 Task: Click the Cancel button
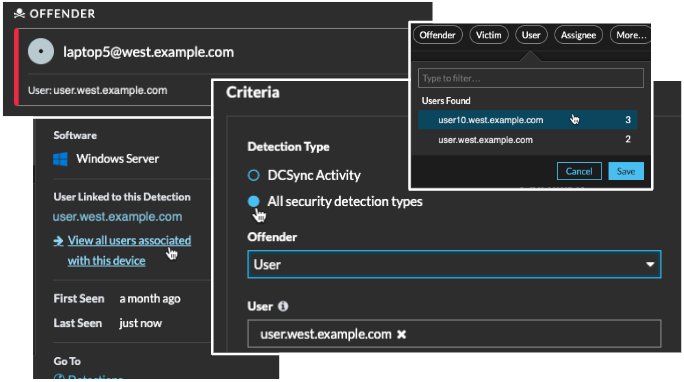(579, 171)
